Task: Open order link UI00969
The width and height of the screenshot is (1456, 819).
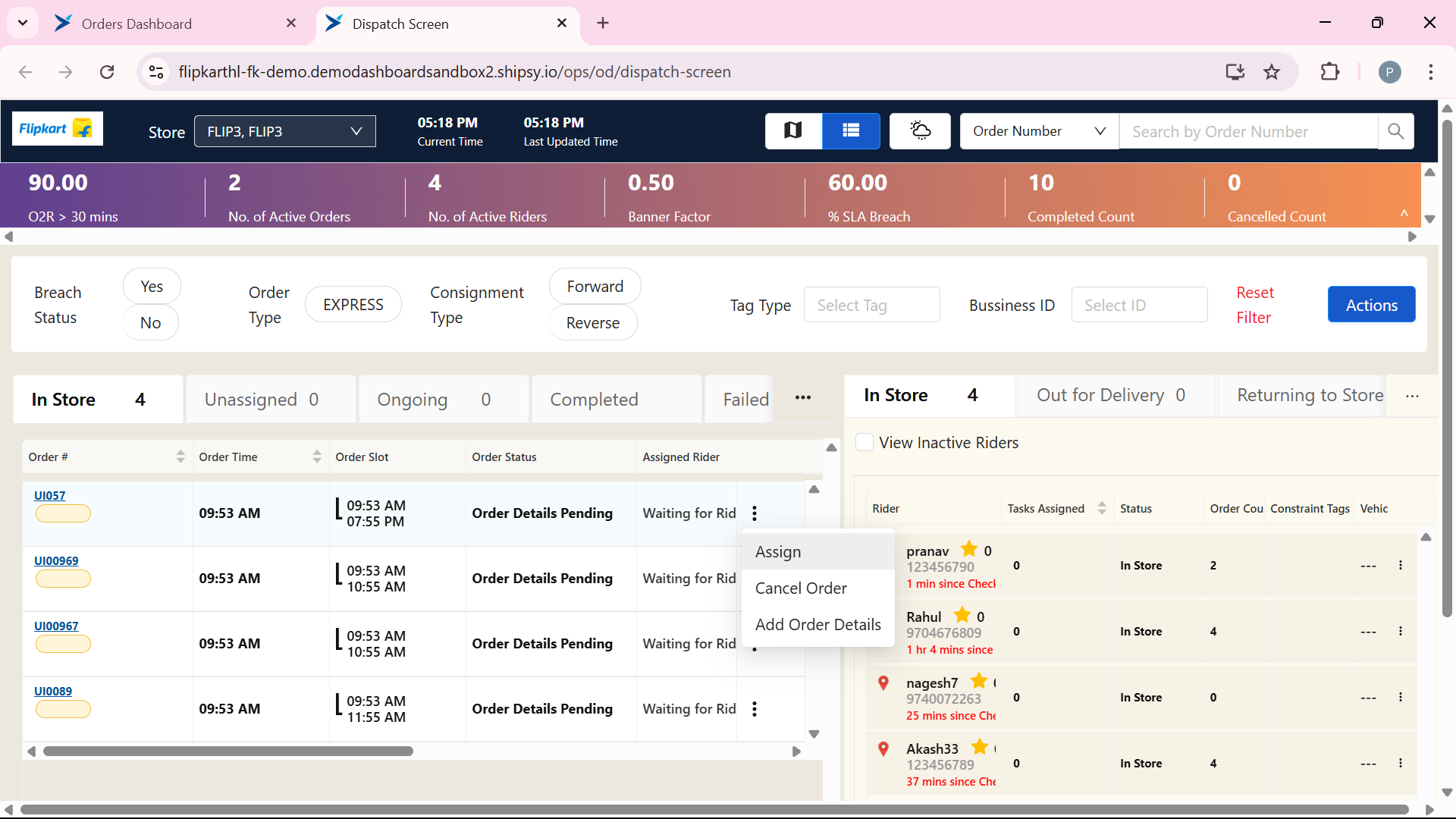Action: coord(56,560)
